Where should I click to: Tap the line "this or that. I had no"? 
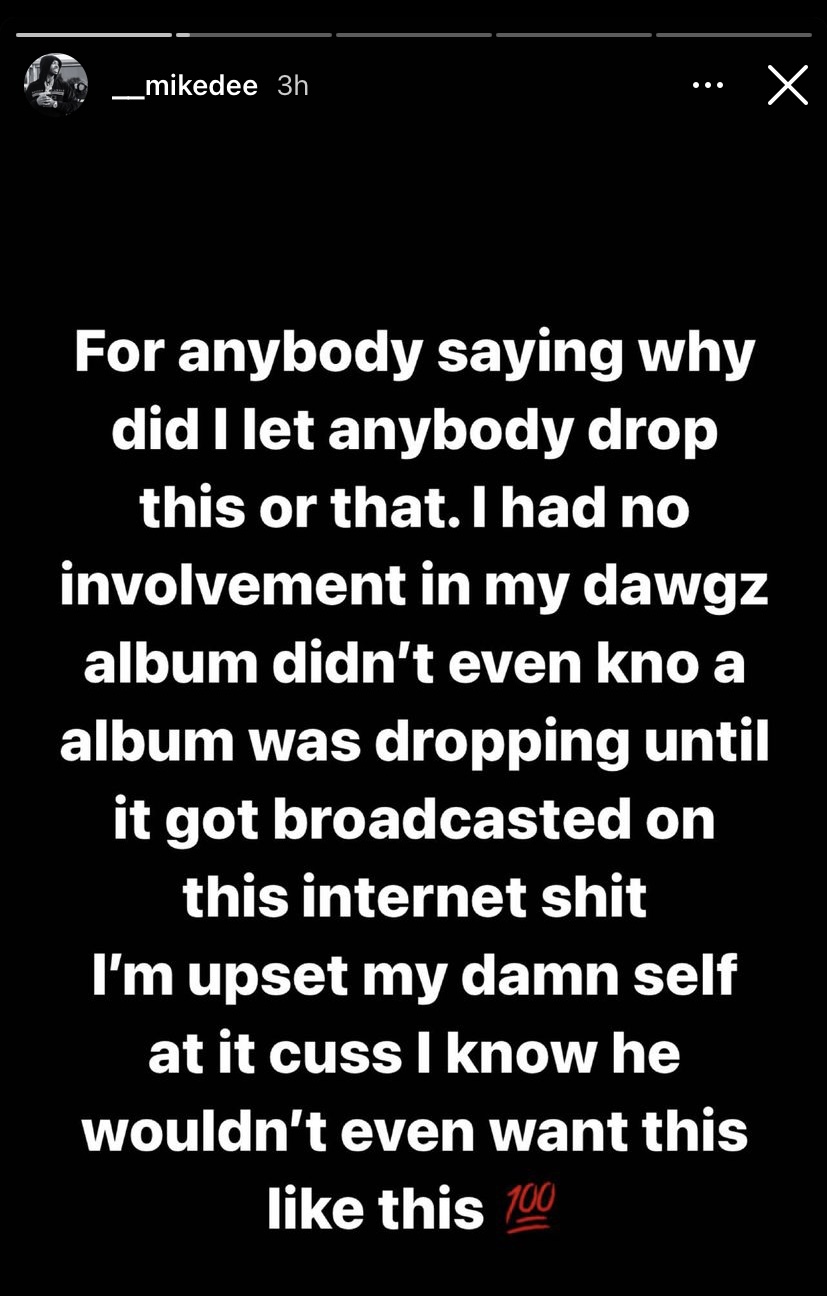coord(414,508)
